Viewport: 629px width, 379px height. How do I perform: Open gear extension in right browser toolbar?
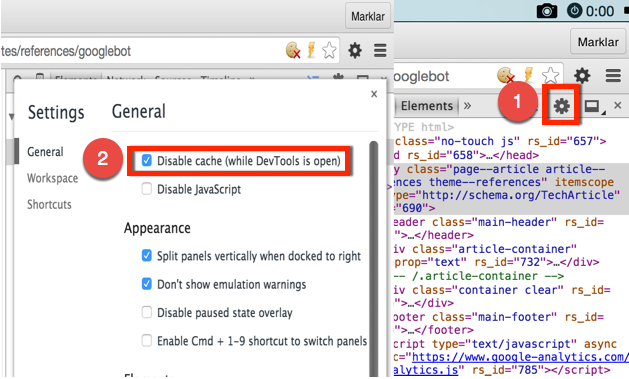(x=582, y=75)
